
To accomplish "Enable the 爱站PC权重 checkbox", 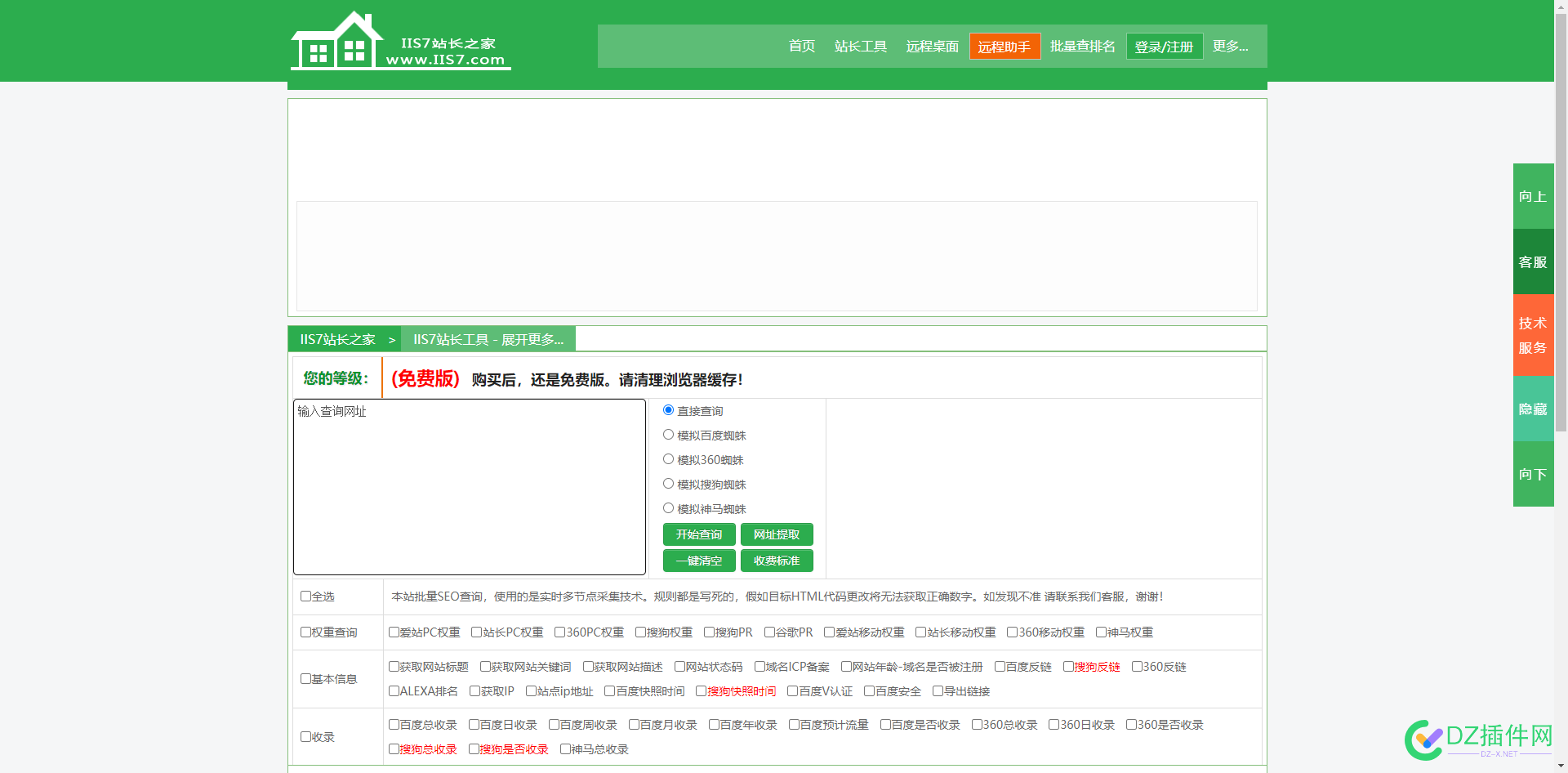I will tap(394, 632).
